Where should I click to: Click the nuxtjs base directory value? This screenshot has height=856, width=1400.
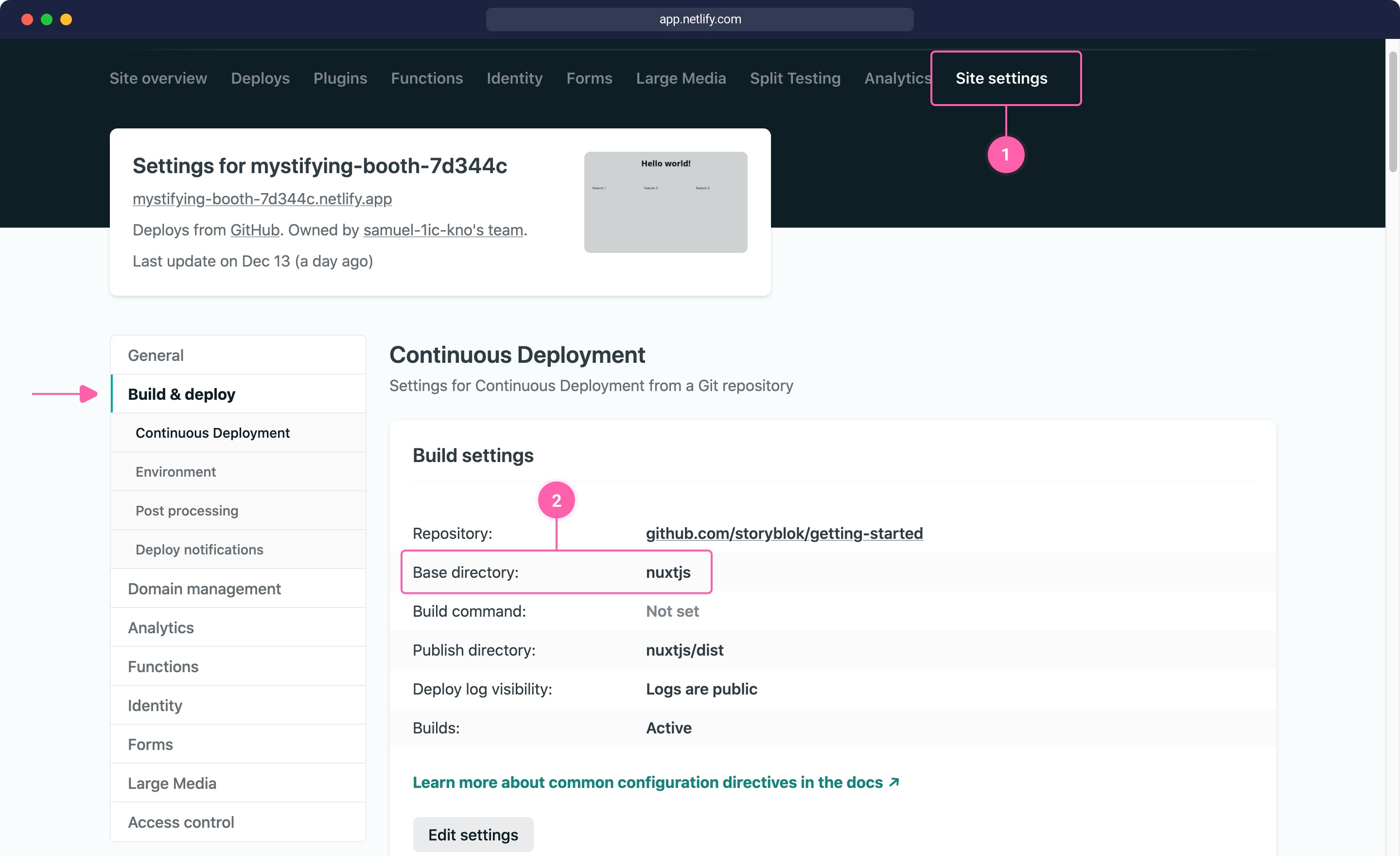[x=668, y=572]
